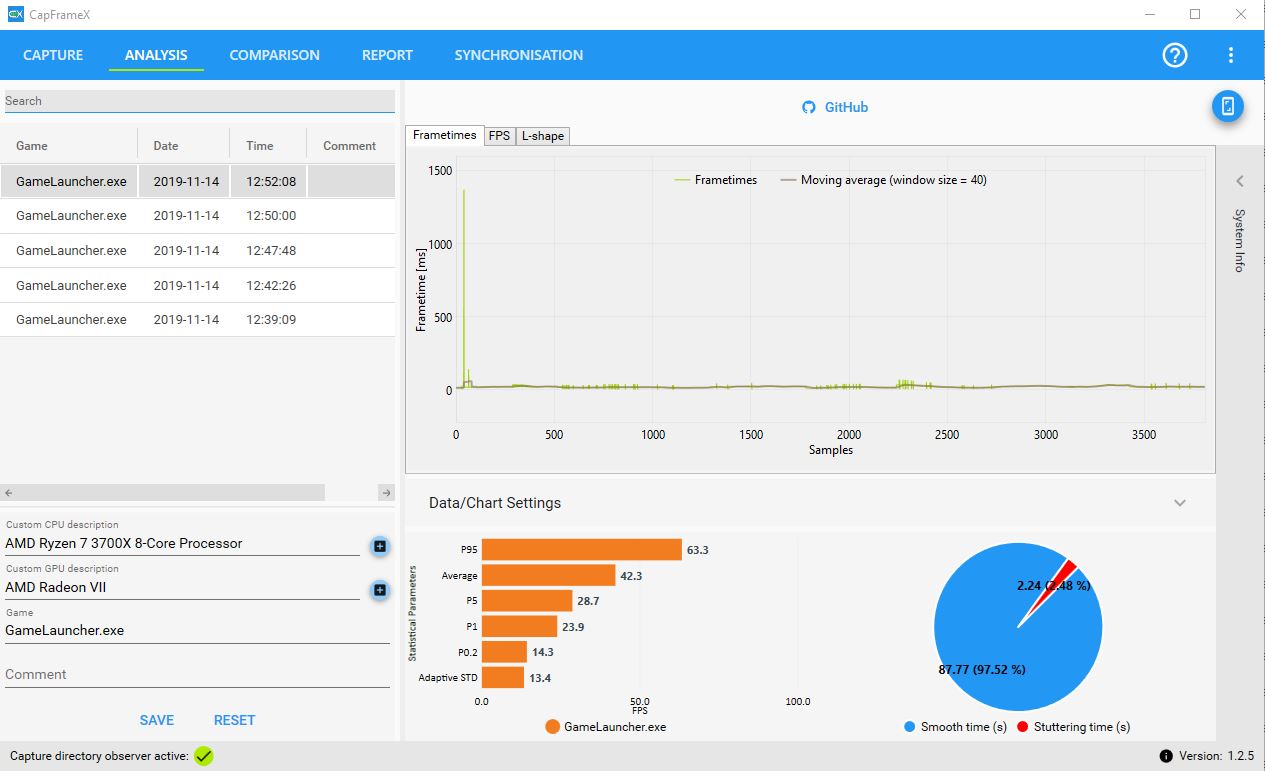Maximize the CapFrameX window
Image resolution: width=1265 pixels, height=771 pixels.
[x=1195, y=14]
